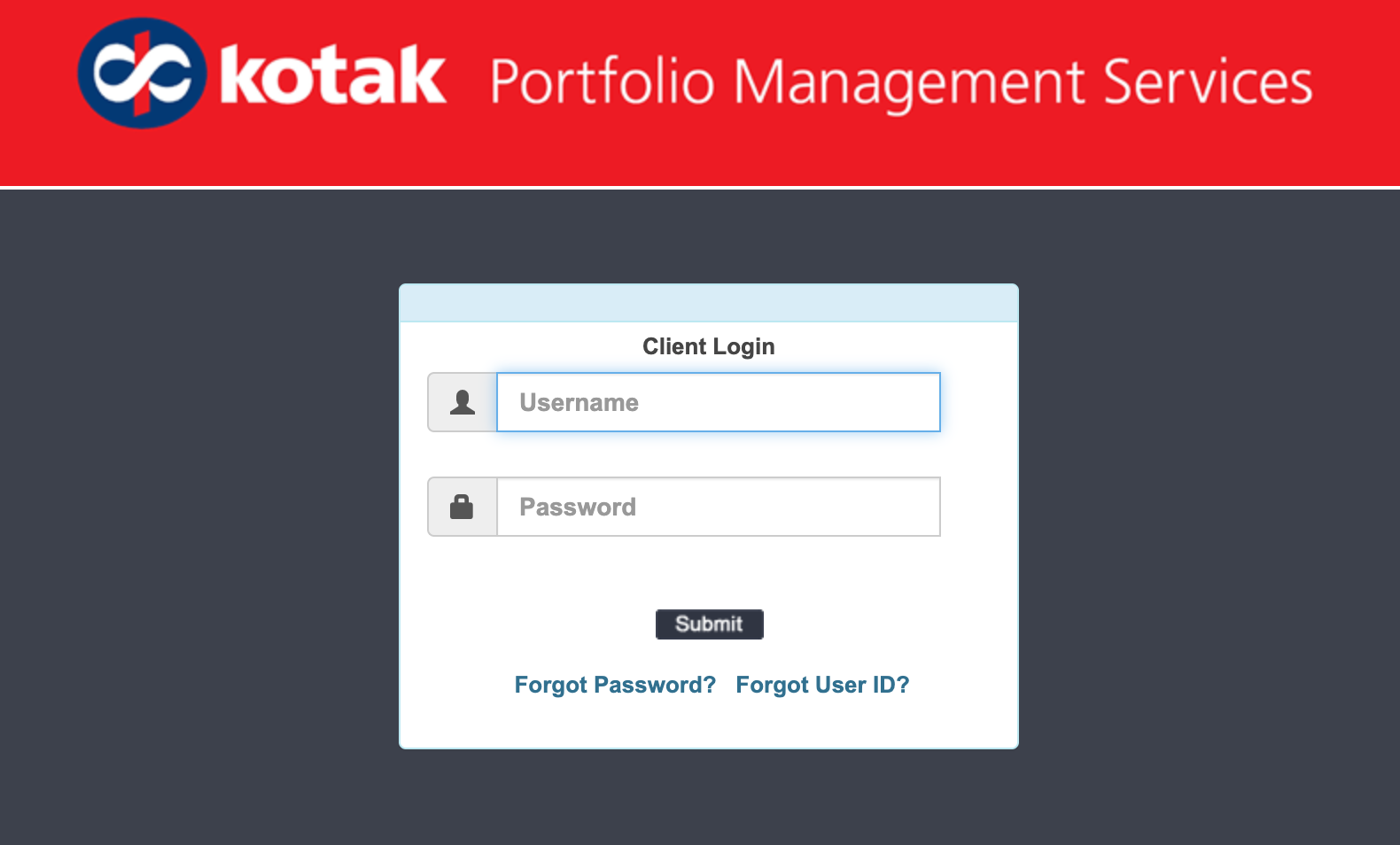Click the kotak wordmark in header
Screen dimensions: 1400x845
pyautogui.click(x=332, y=76)
